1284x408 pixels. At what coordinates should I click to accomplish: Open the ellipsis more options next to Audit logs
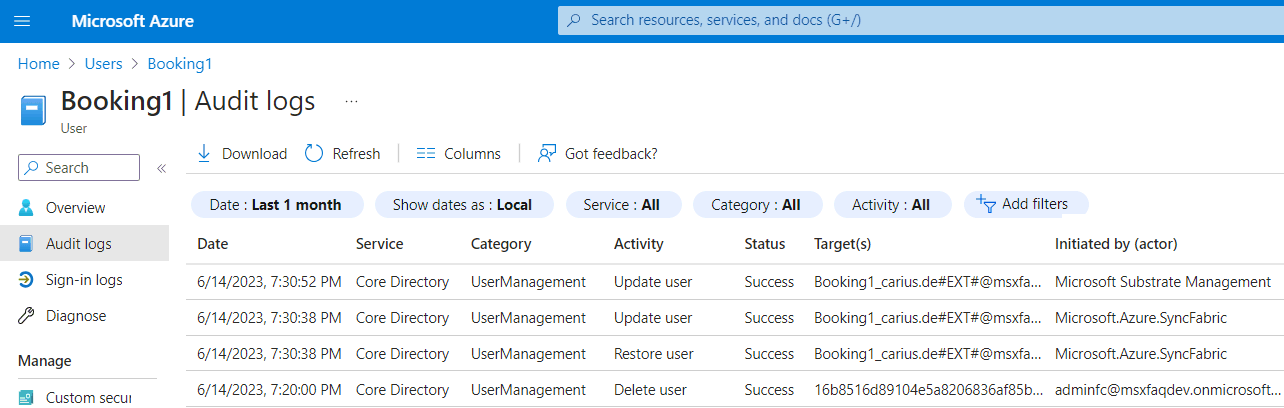(351, 101)
